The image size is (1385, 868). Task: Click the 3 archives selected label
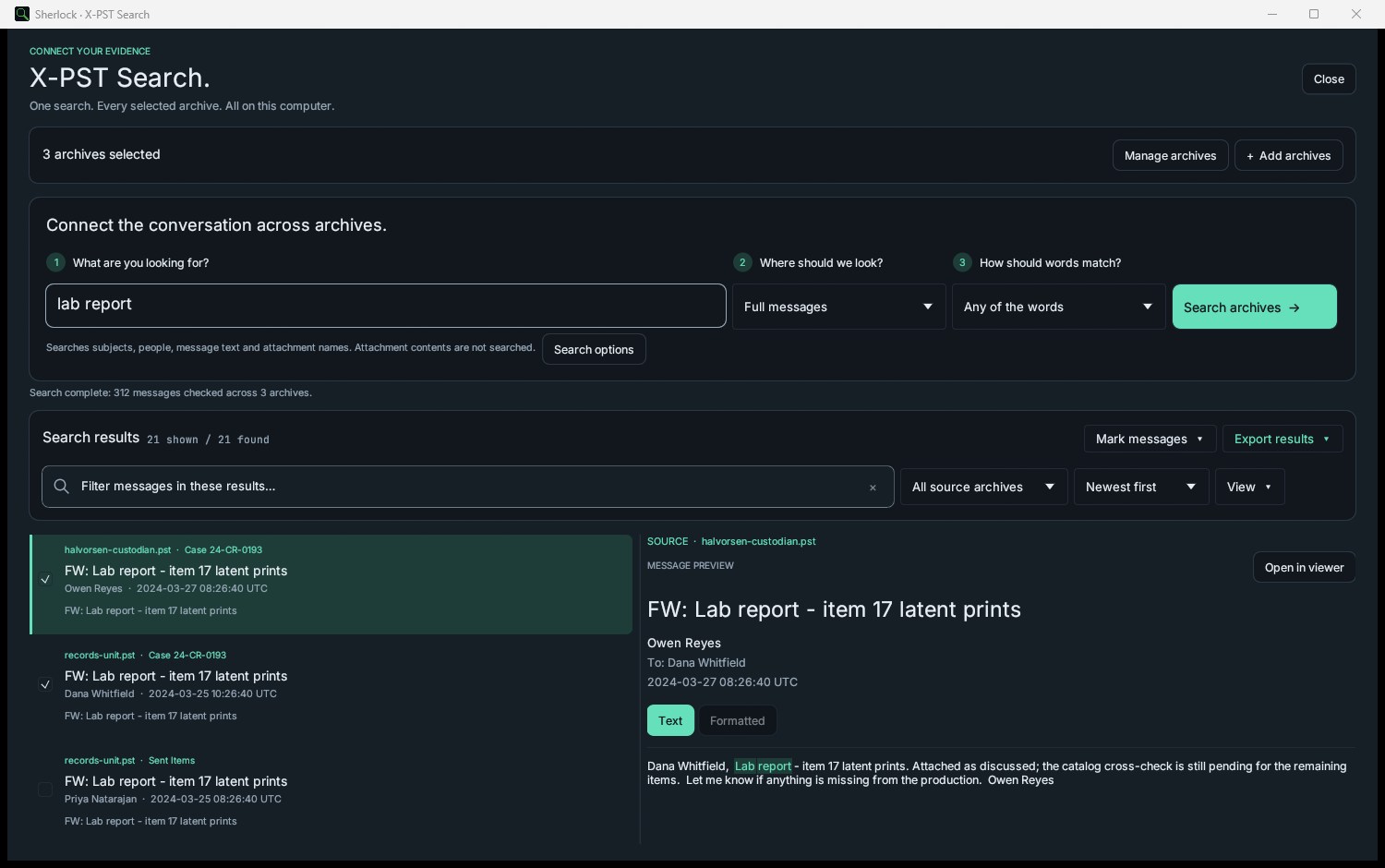click(102, 154)
